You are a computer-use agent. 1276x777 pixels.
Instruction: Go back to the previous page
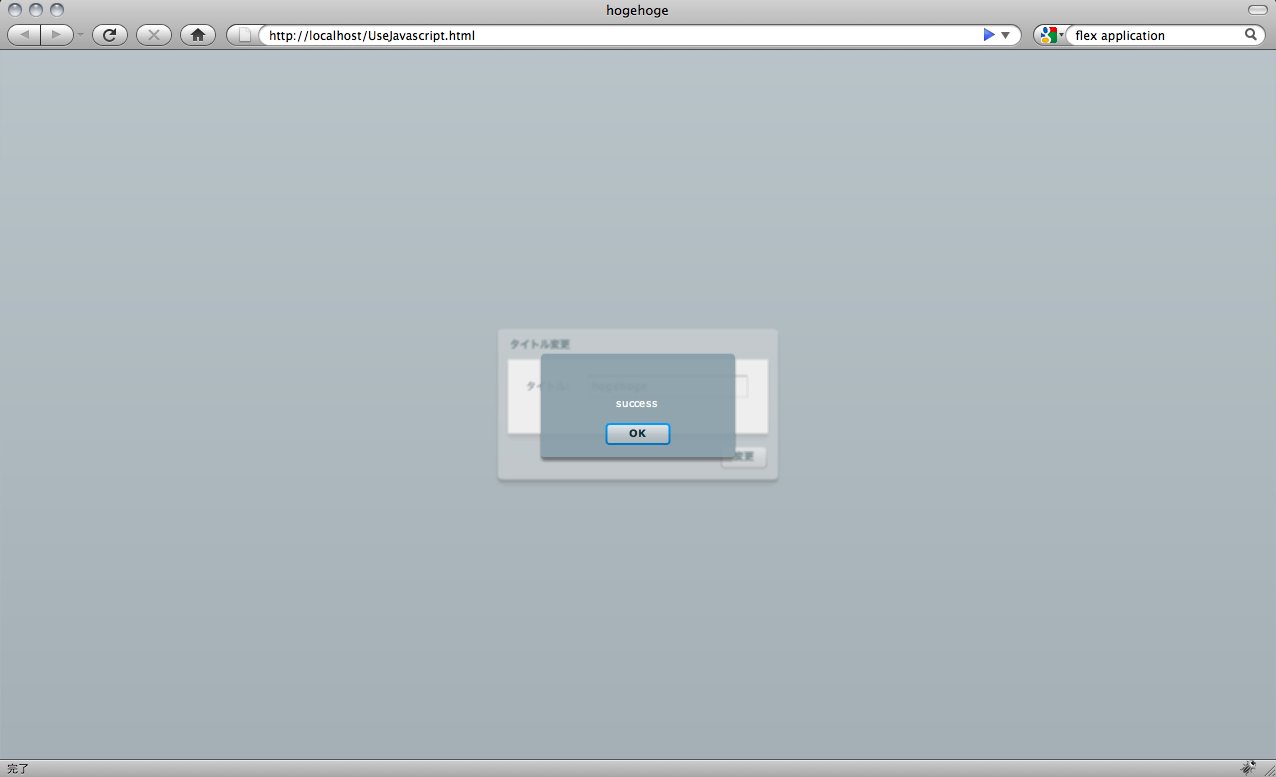(24, 35)
